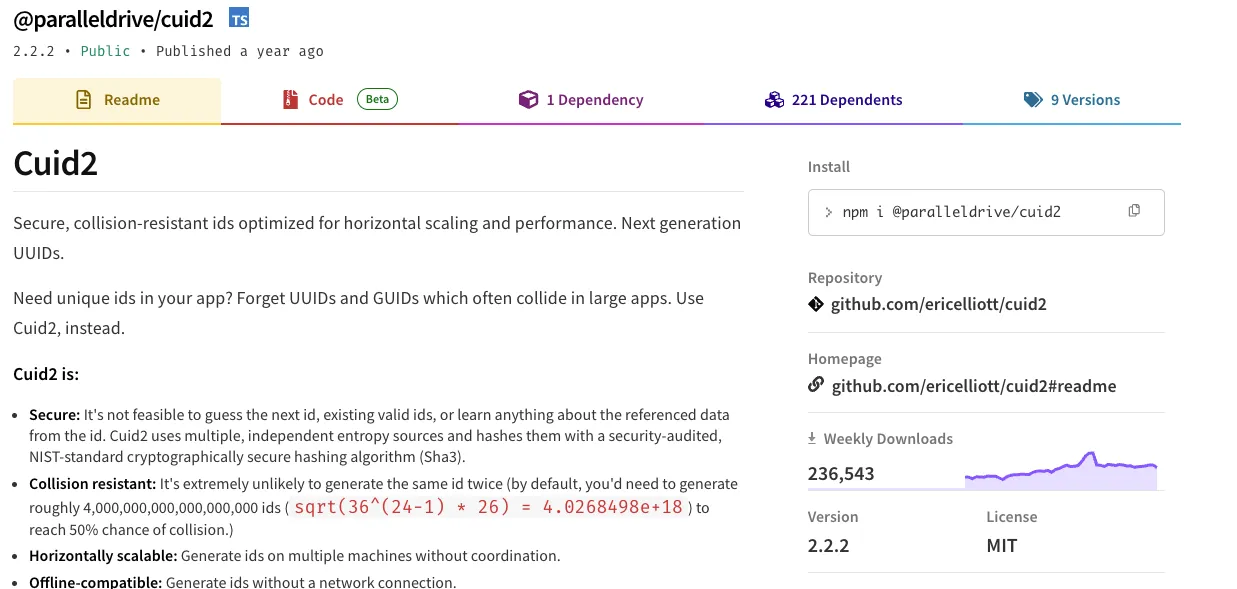The width and height of the screenshot is (1237, 589).
Task: Click the Readme tab's document icon
Action: point(85,100)
